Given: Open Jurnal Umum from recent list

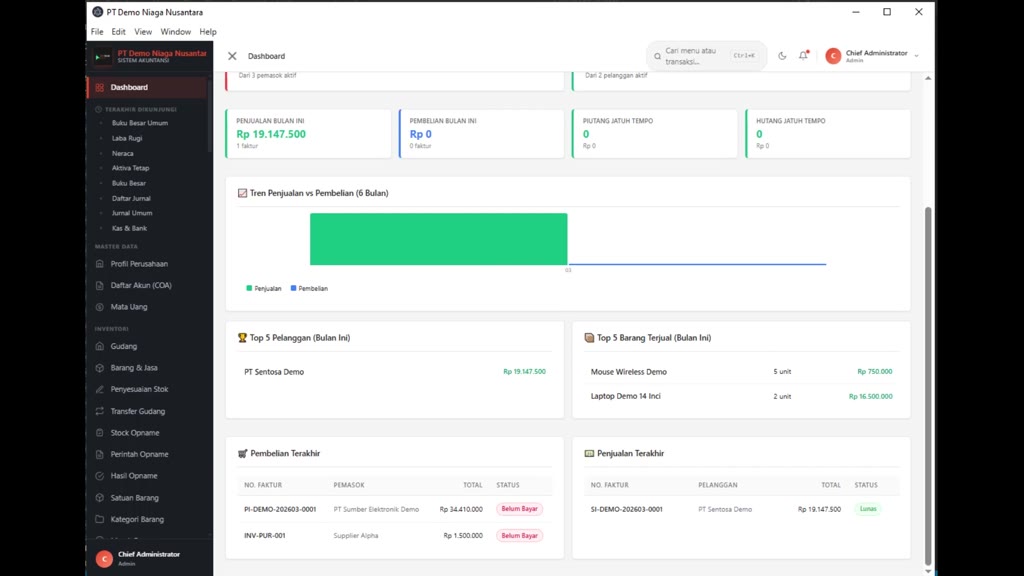Looking at the screenshot, I should point(132,213).
